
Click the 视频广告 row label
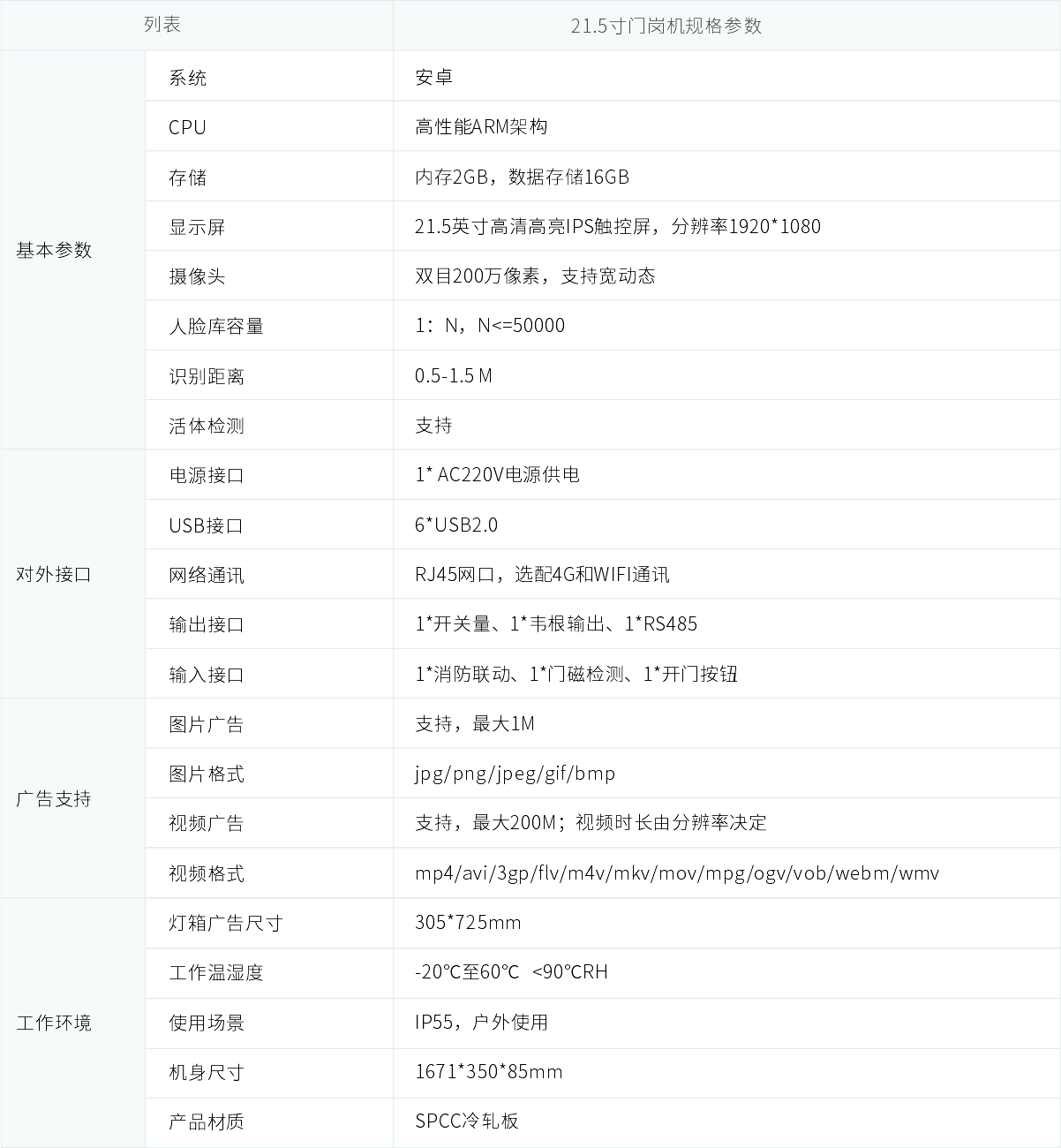point(207,823)
